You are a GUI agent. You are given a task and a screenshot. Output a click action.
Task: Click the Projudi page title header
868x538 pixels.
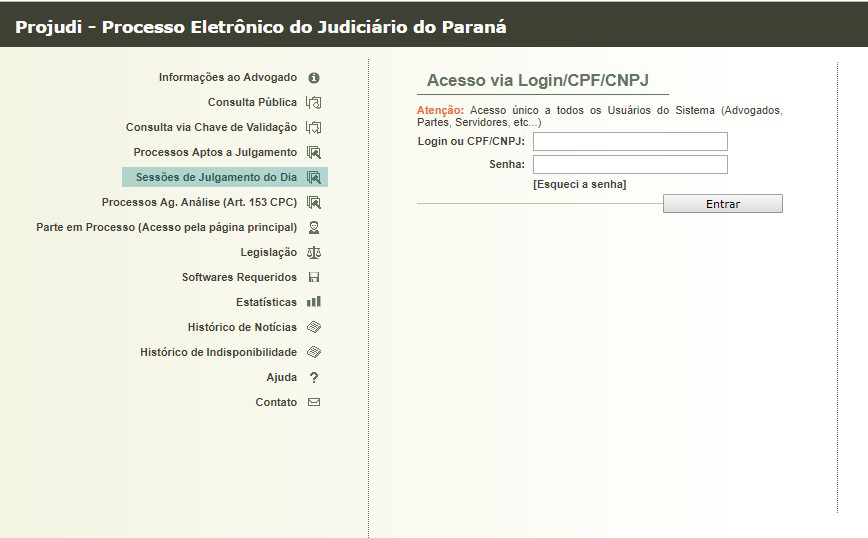[261, 27]
